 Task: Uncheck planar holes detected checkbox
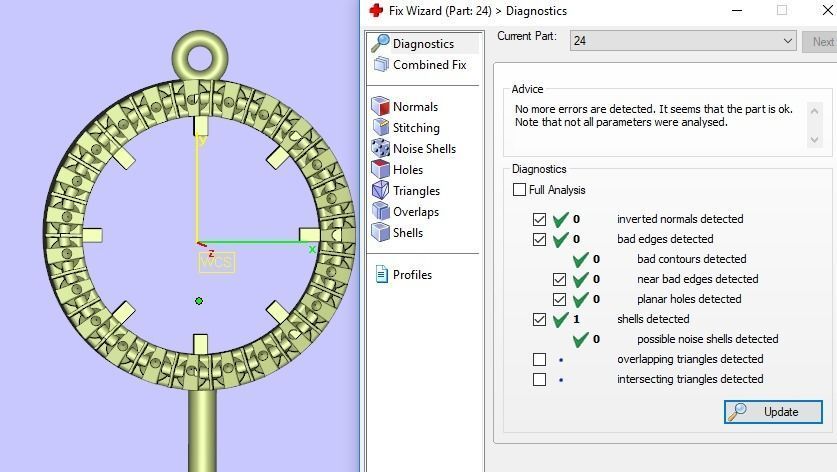click(x=559, y=299)
